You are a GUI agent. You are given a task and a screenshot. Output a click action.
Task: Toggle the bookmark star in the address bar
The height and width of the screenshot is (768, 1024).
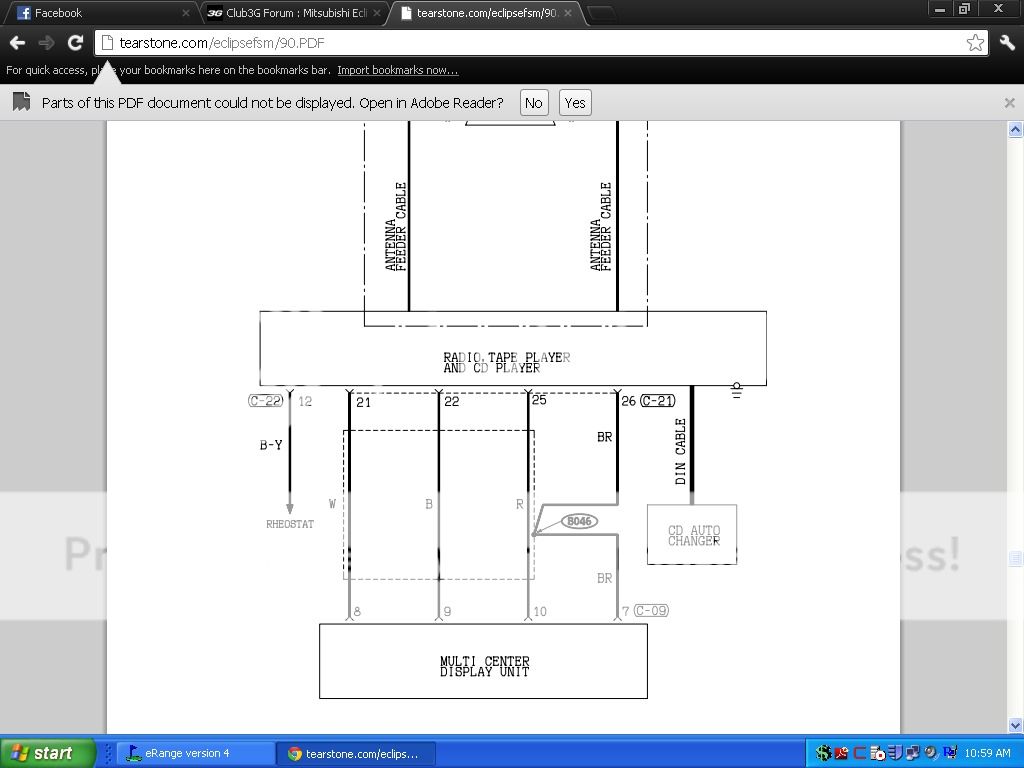coord(975,42)
